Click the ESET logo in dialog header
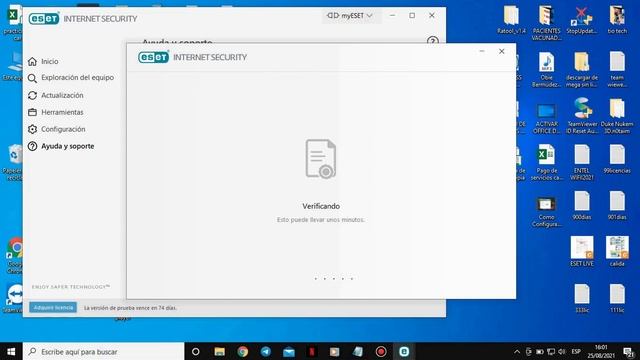Screen dimensions: 640x360 (153, 57)
